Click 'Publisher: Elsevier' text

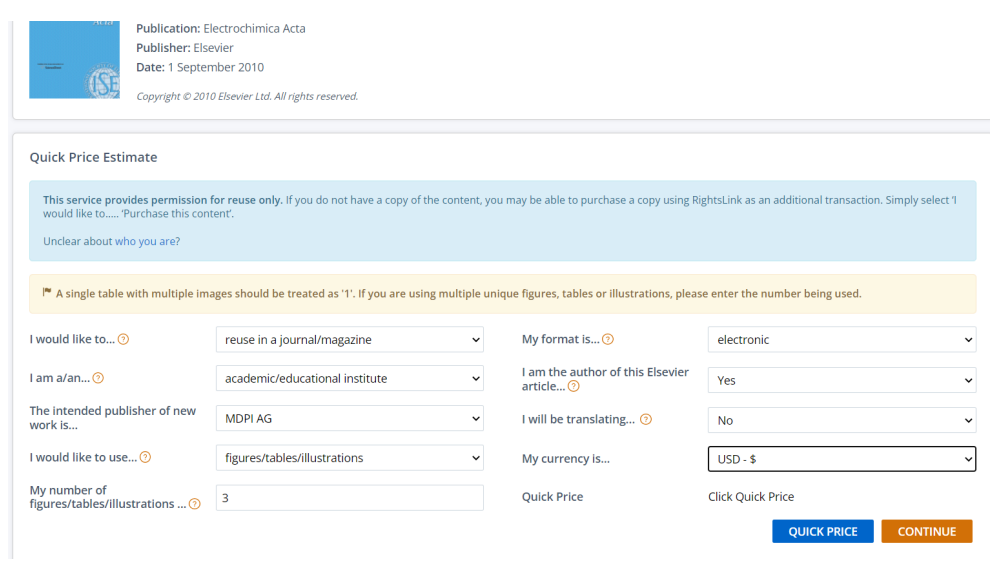coord(185,48)
